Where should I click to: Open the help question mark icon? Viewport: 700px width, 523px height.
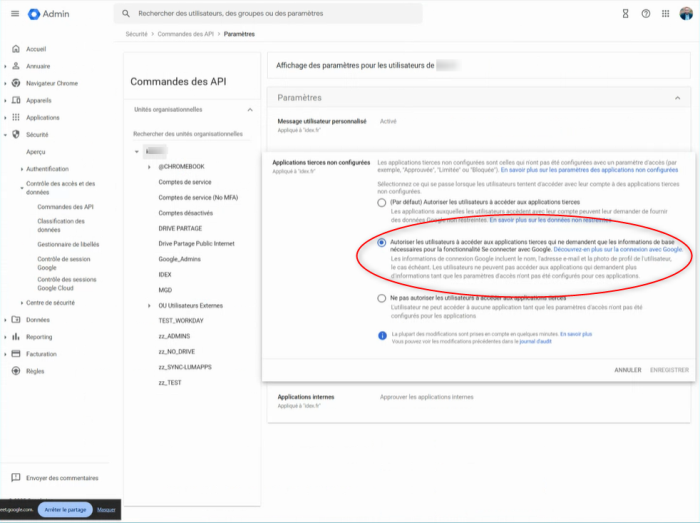[x=646, y=14]
